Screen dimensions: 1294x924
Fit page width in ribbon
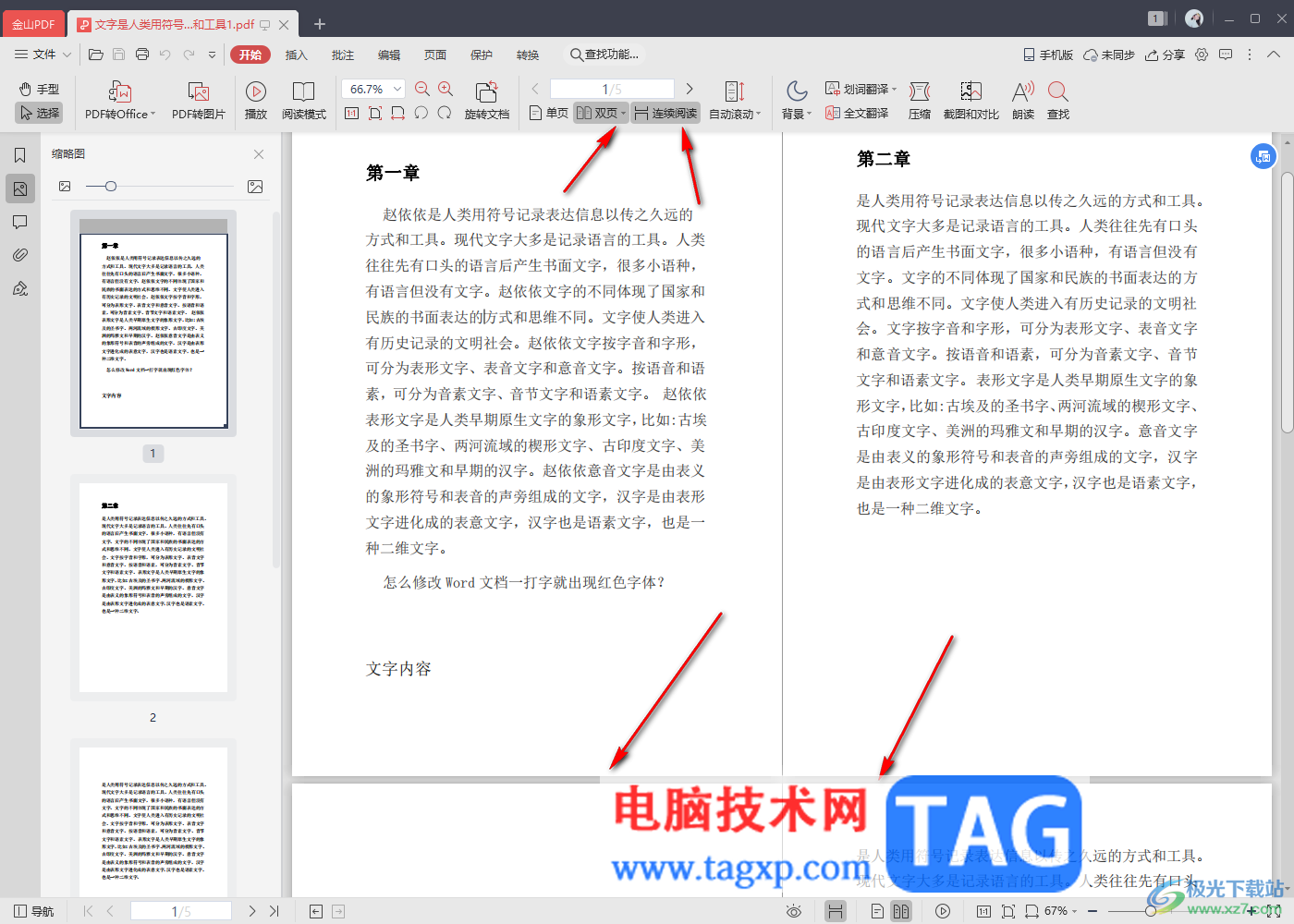(398, 113)
